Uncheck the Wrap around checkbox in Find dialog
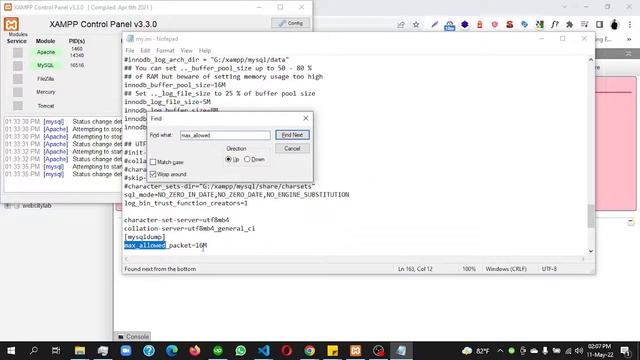640x360 pixels. click(x=153, y=174)
